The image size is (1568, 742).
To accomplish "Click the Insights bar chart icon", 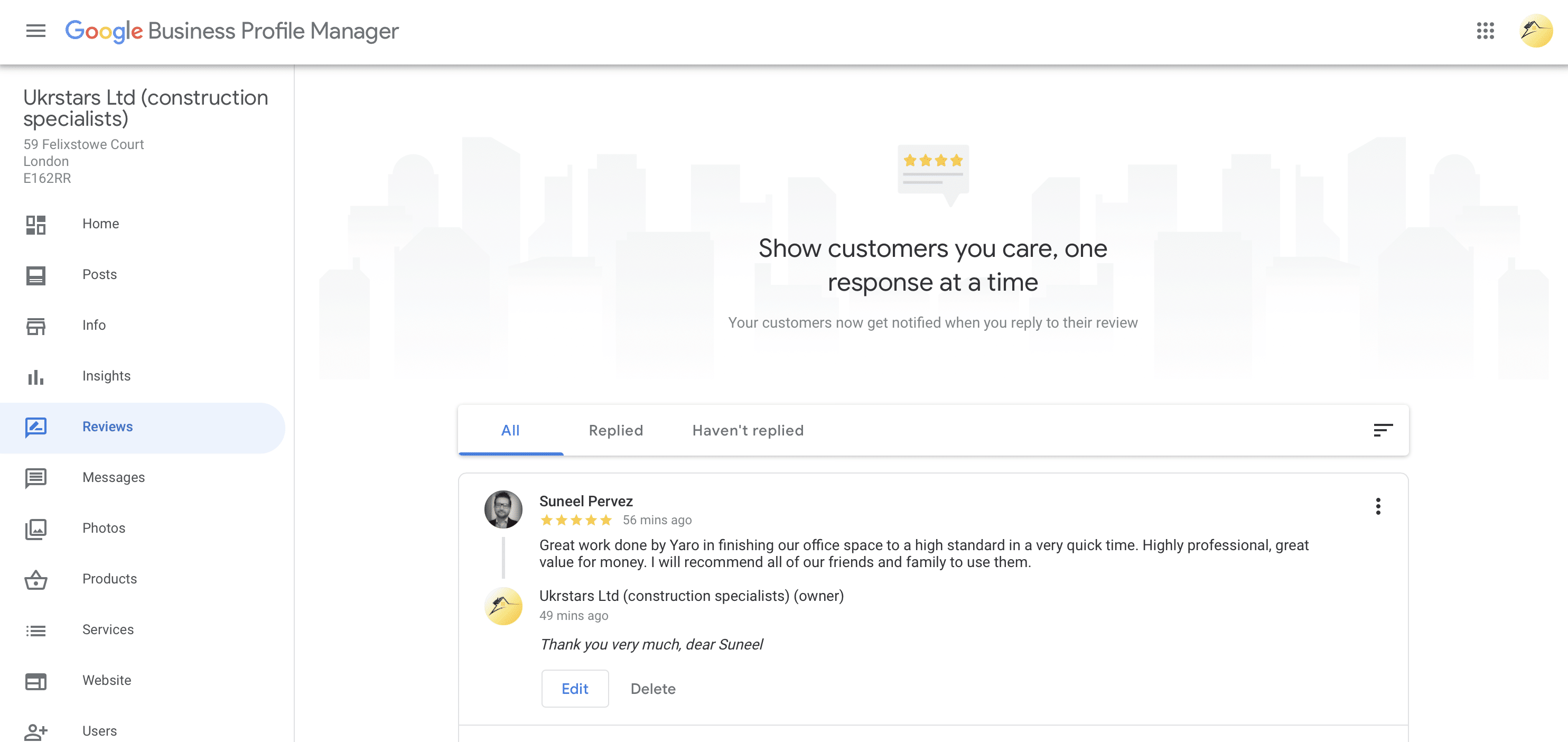I will point(36,377).
